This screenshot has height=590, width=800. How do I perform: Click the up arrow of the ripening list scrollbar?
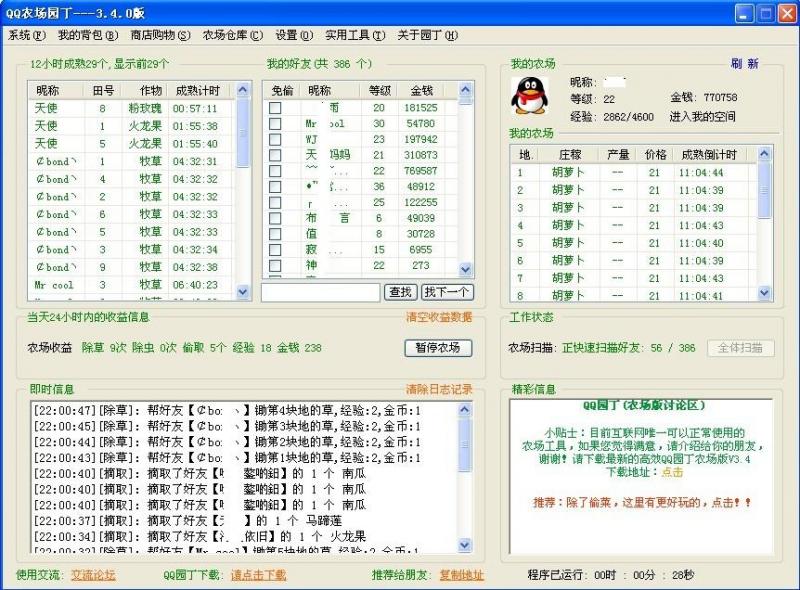point(243,90)
